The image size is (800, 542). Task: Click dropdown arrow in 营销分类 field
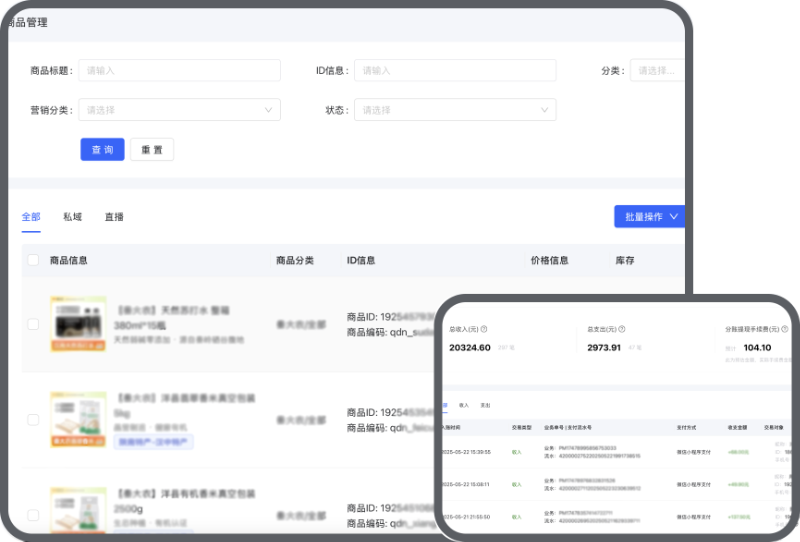pyautogui.click(x=268, y=110)
